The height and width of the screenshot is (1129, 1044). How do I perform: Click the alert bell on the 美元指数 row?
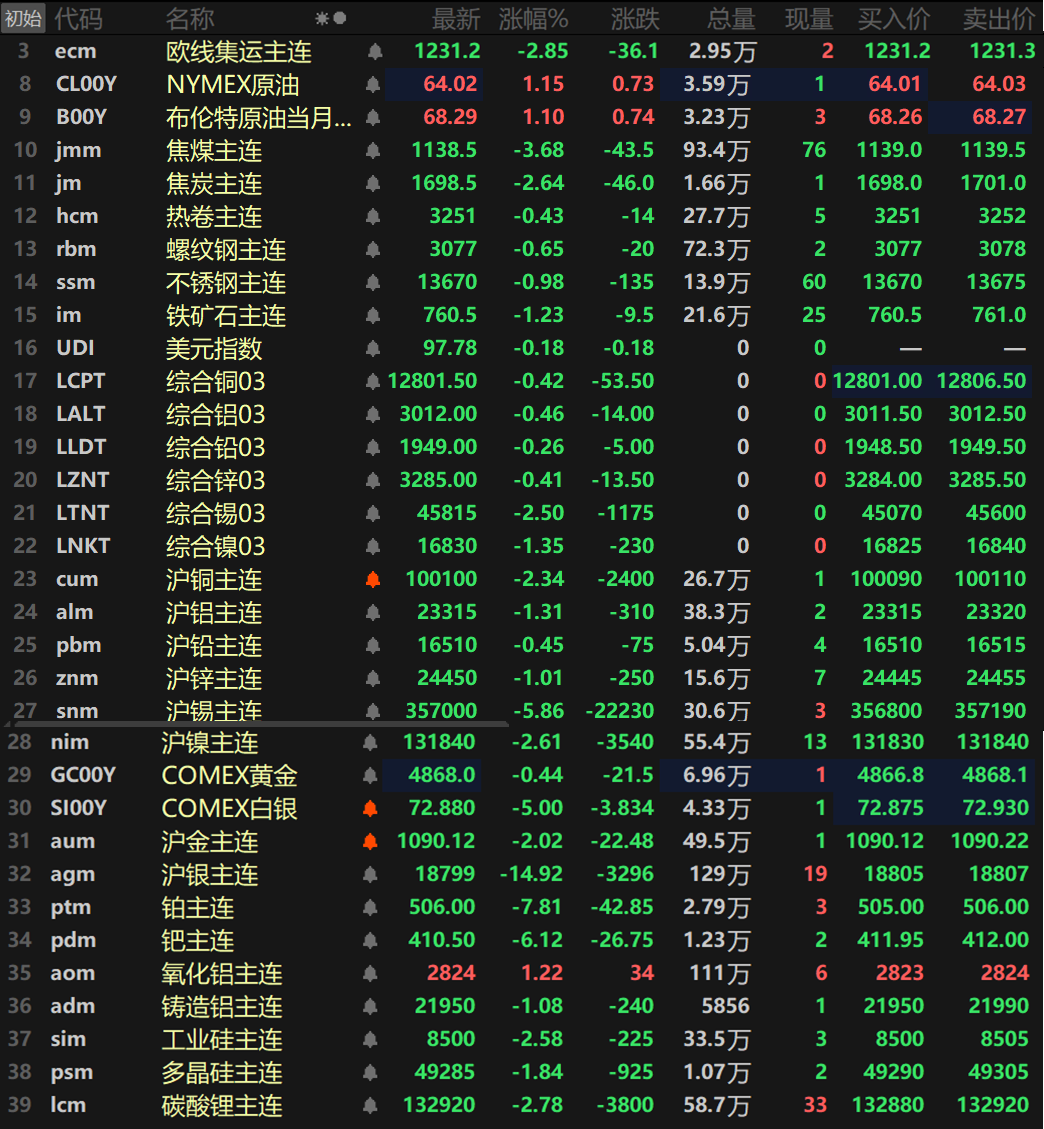pos(372,347)
